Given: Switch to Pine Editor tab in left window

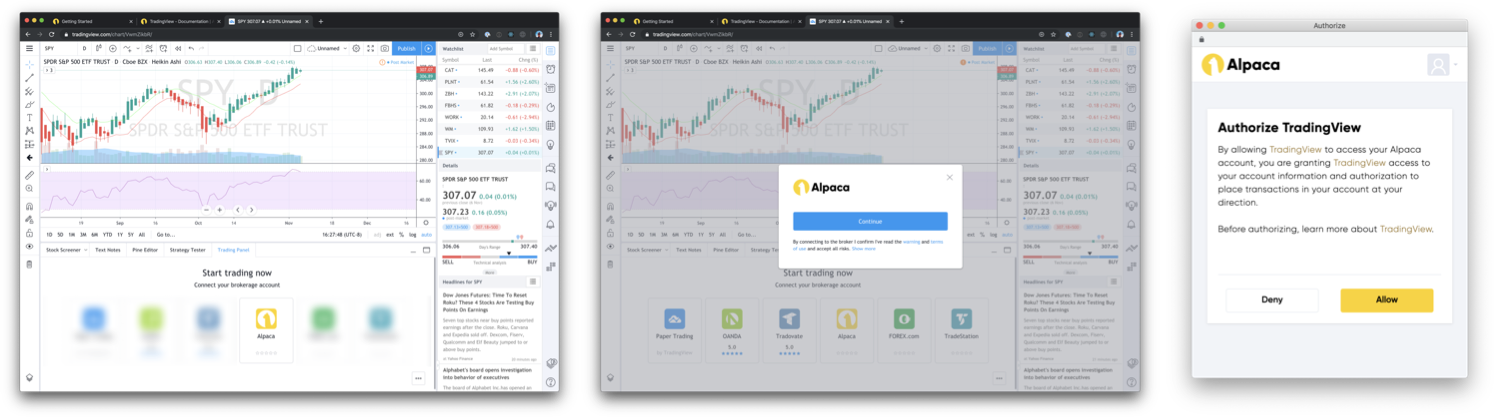Looking at the screenshot, I should click(x=145, y=250).
